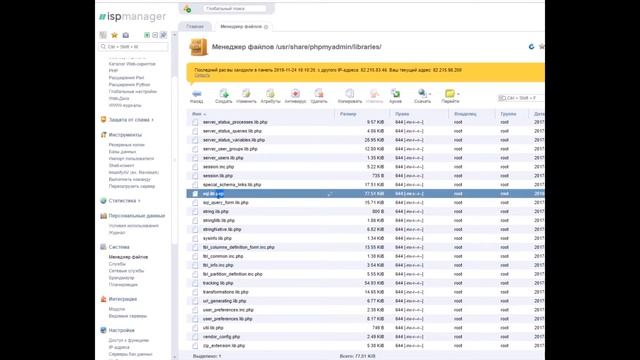
Task: Select the user_preferences.inc.php row
Action: [365, 310]
